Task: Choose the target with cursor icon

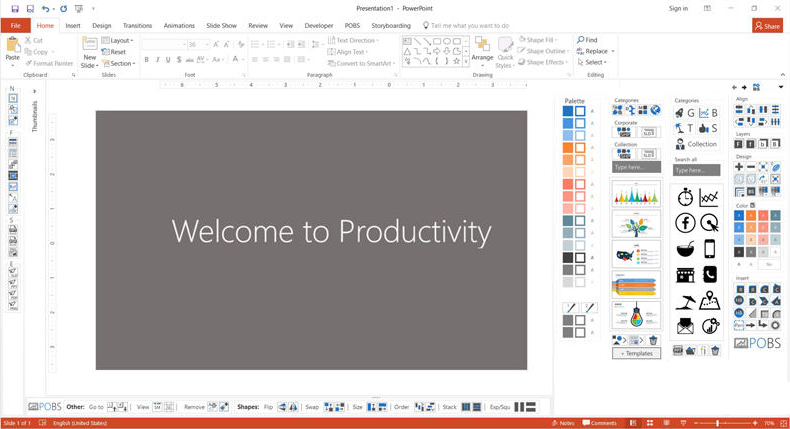Action: point(709,223)
